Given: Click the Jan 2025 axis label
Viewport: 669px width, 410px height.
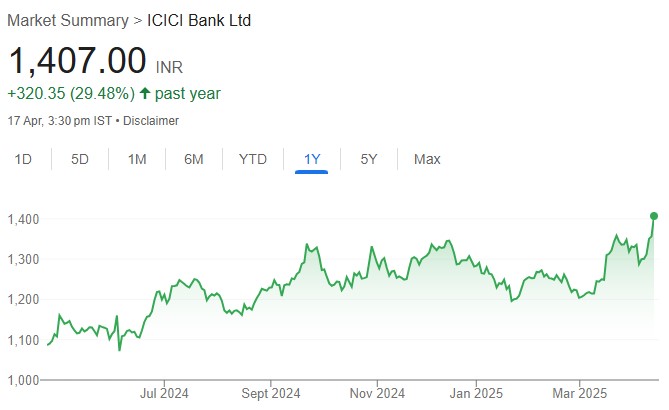Looking at the screenshot, I should (x=475, y=395).
